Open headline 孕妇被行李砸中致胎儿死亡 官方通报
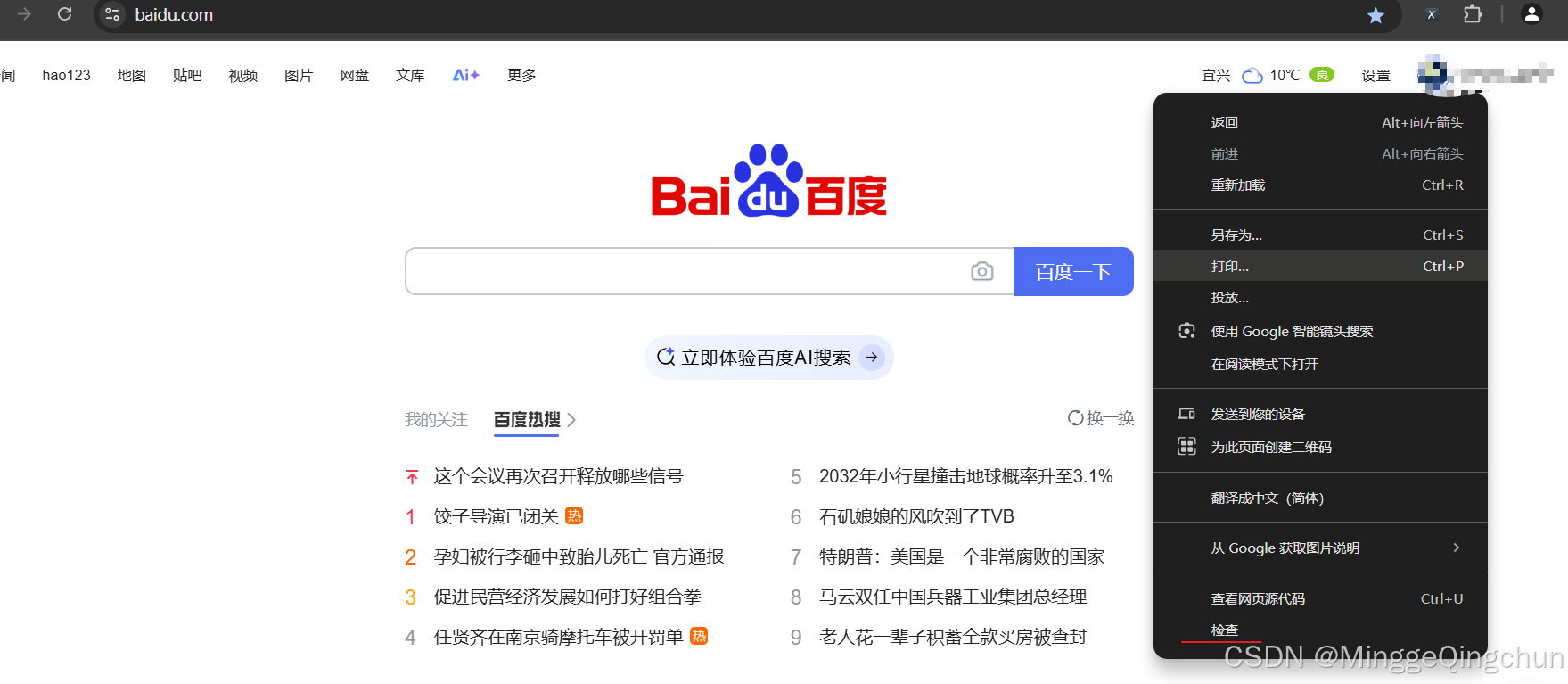This screenshot has height=684, width=1568. point(579,556)
